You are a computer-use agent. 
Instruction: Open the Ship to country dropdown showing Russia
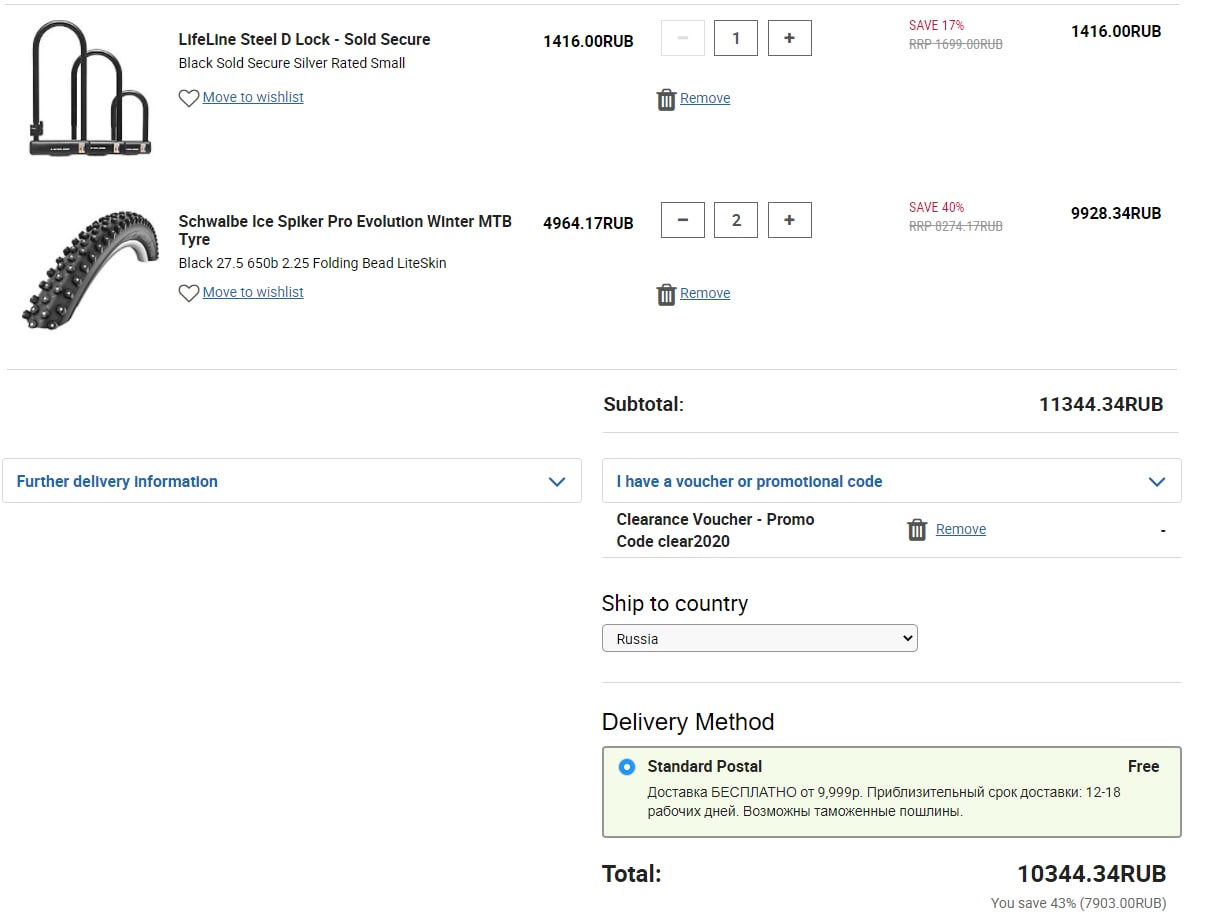pyautogui.click(x=759, y=638)
